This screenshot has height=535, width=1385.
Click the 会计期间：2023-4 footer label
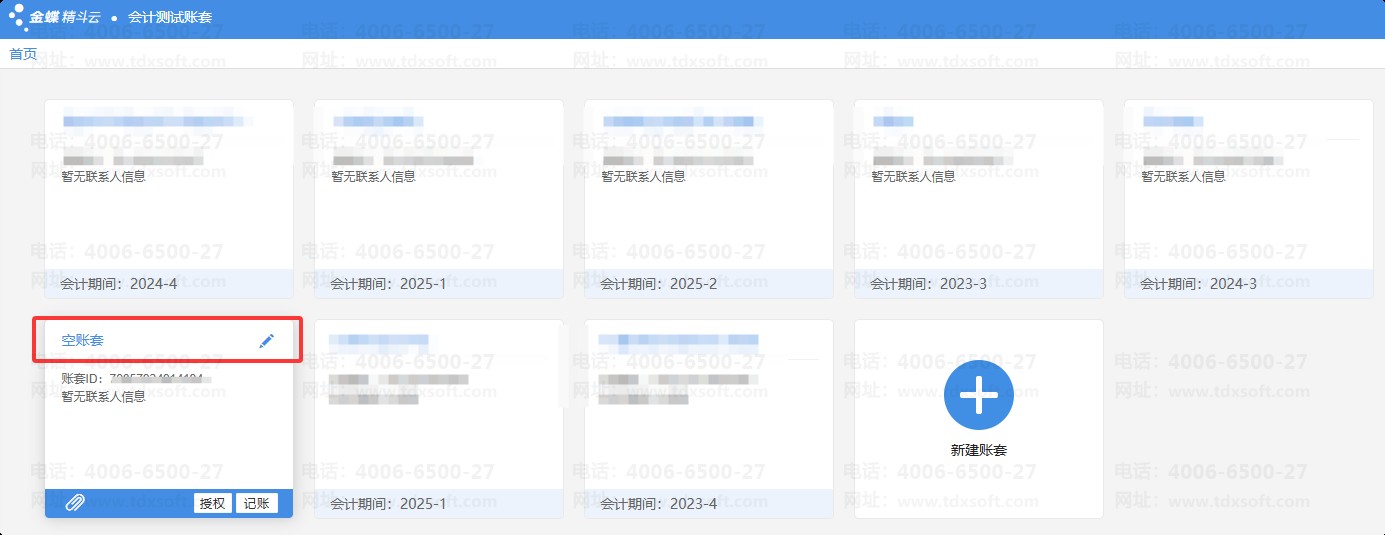(659, 504)
